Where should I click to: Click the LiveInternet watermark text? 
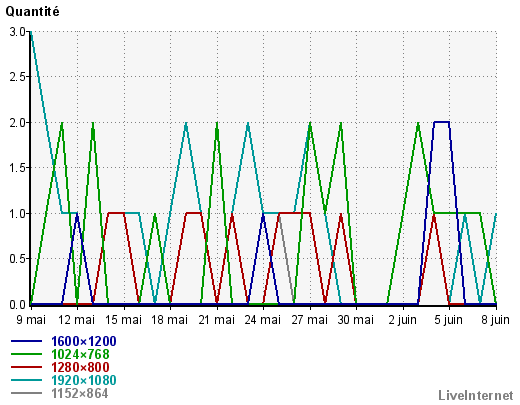[476, 395]
